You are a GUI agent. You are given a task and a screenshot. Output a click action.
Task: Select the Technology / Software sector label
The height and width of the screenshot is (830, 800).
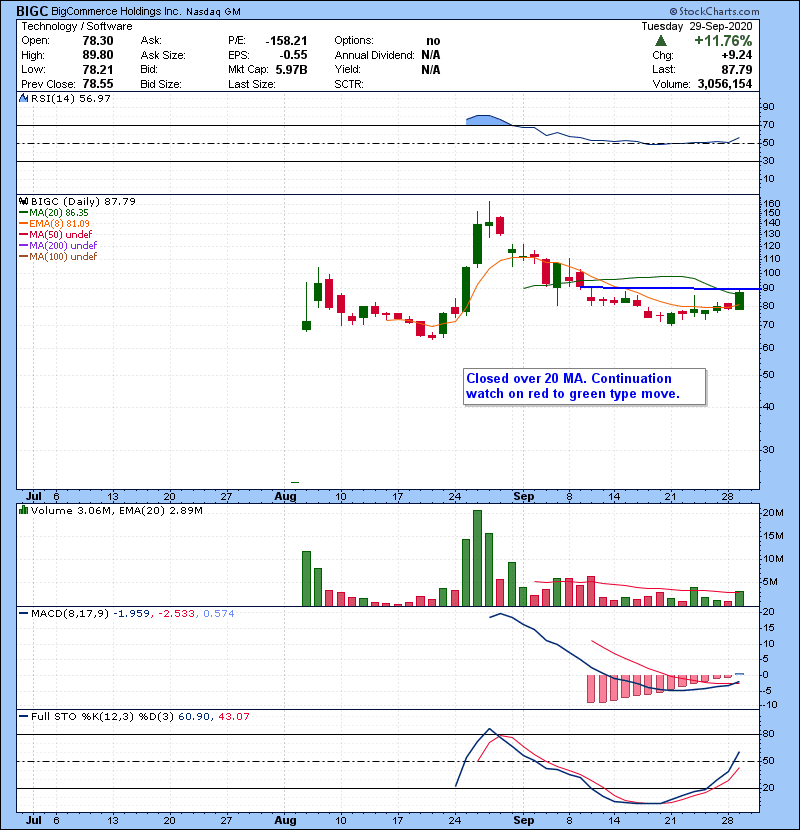[x=77, y=26]
